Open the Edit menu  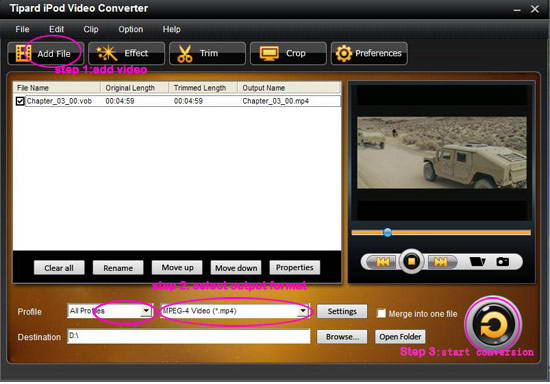click(x=56, y=29)
